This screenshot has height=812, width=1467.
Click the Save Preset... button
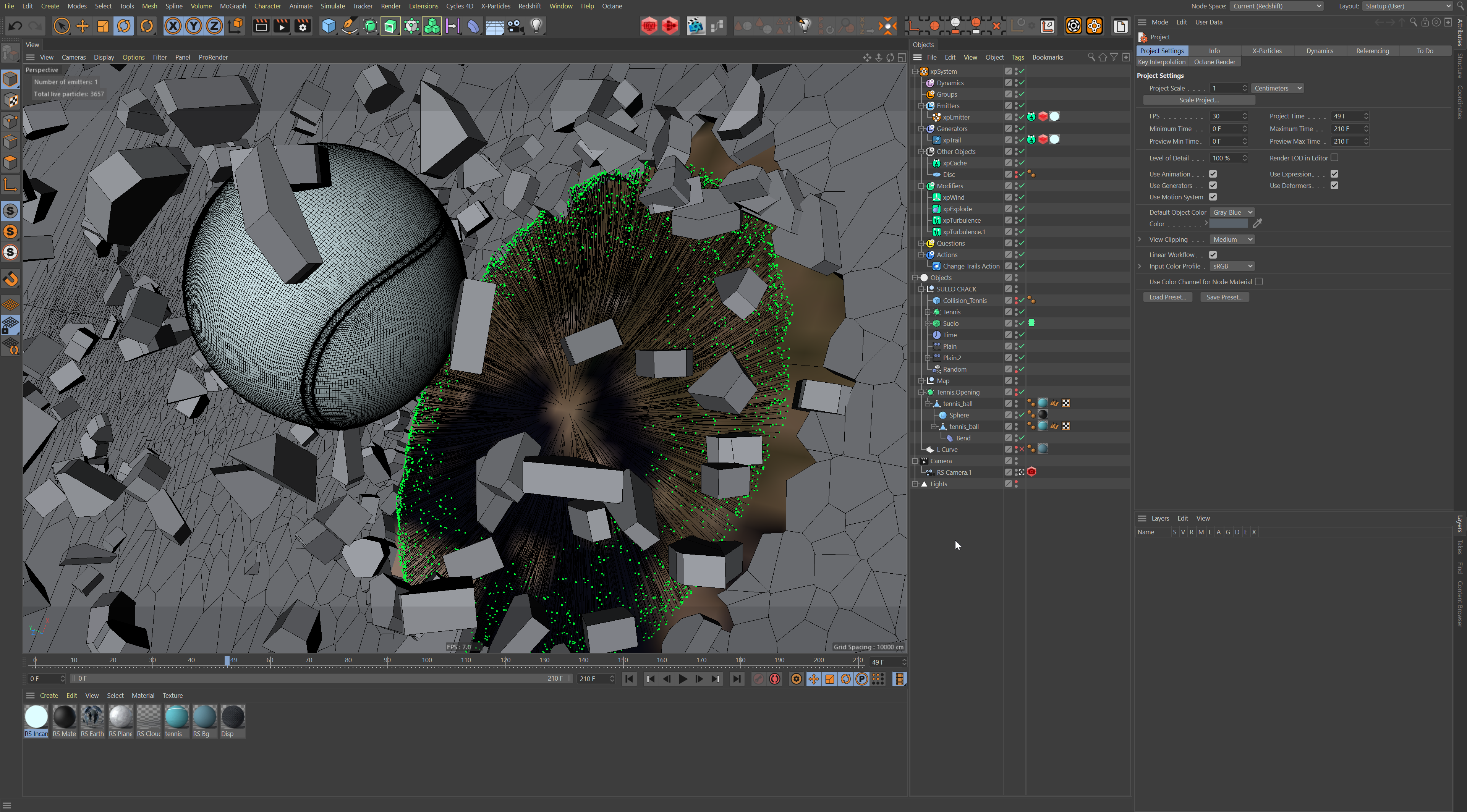[x=1224, y=297]
